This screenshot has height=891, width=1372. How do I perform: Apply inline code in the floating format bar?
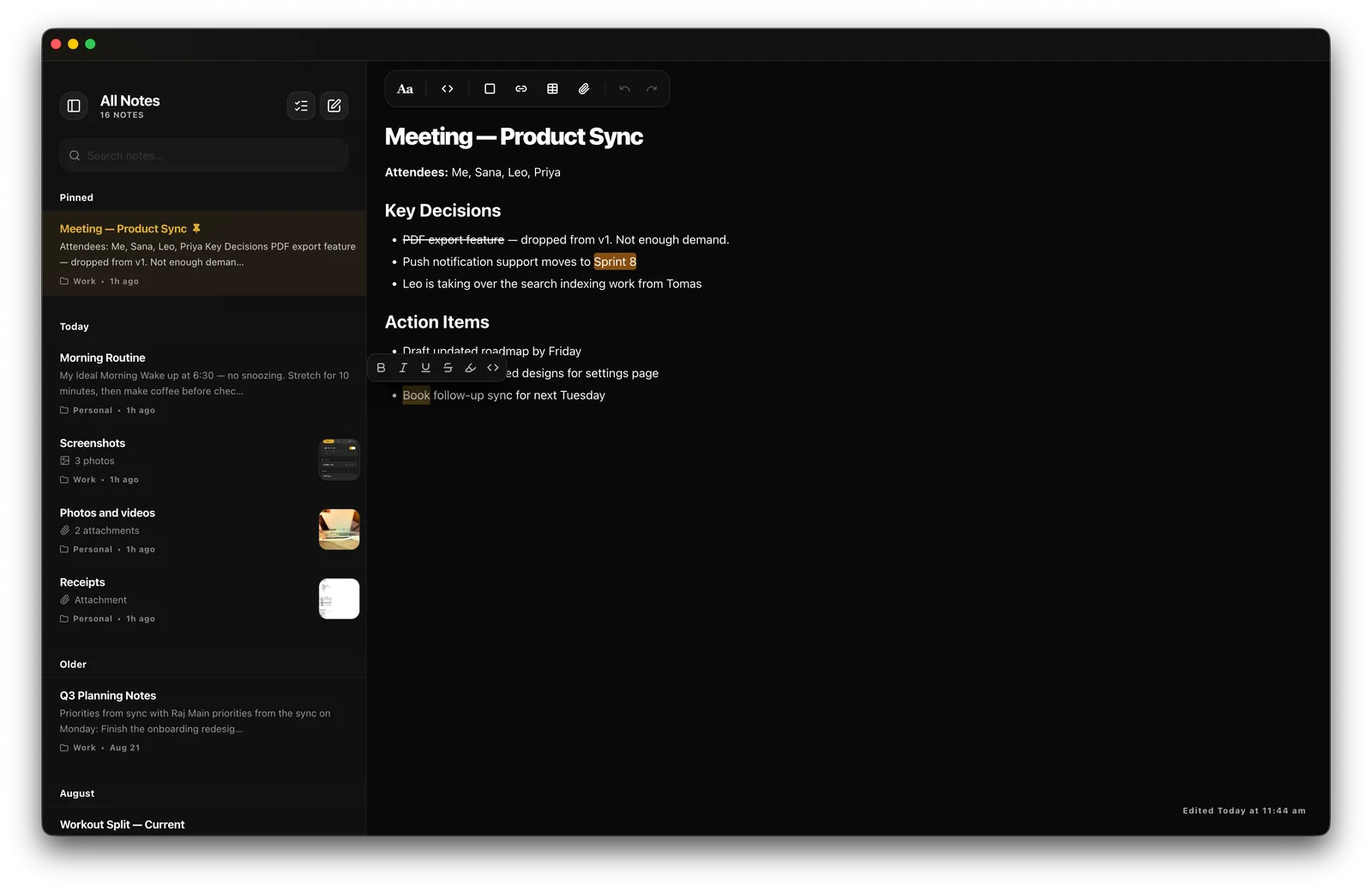[x=493, y=368]
